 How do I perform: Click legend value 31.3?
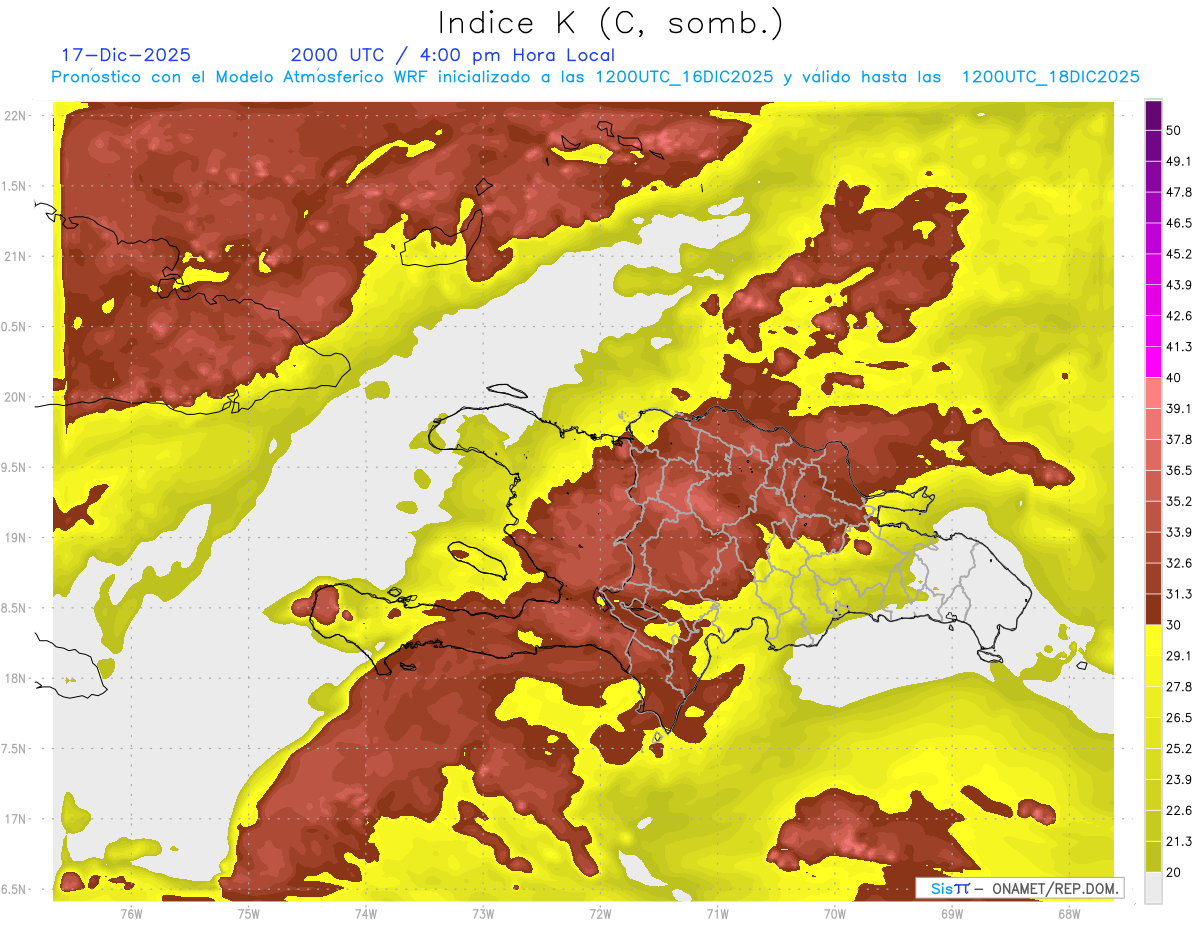click(1179, 594)
